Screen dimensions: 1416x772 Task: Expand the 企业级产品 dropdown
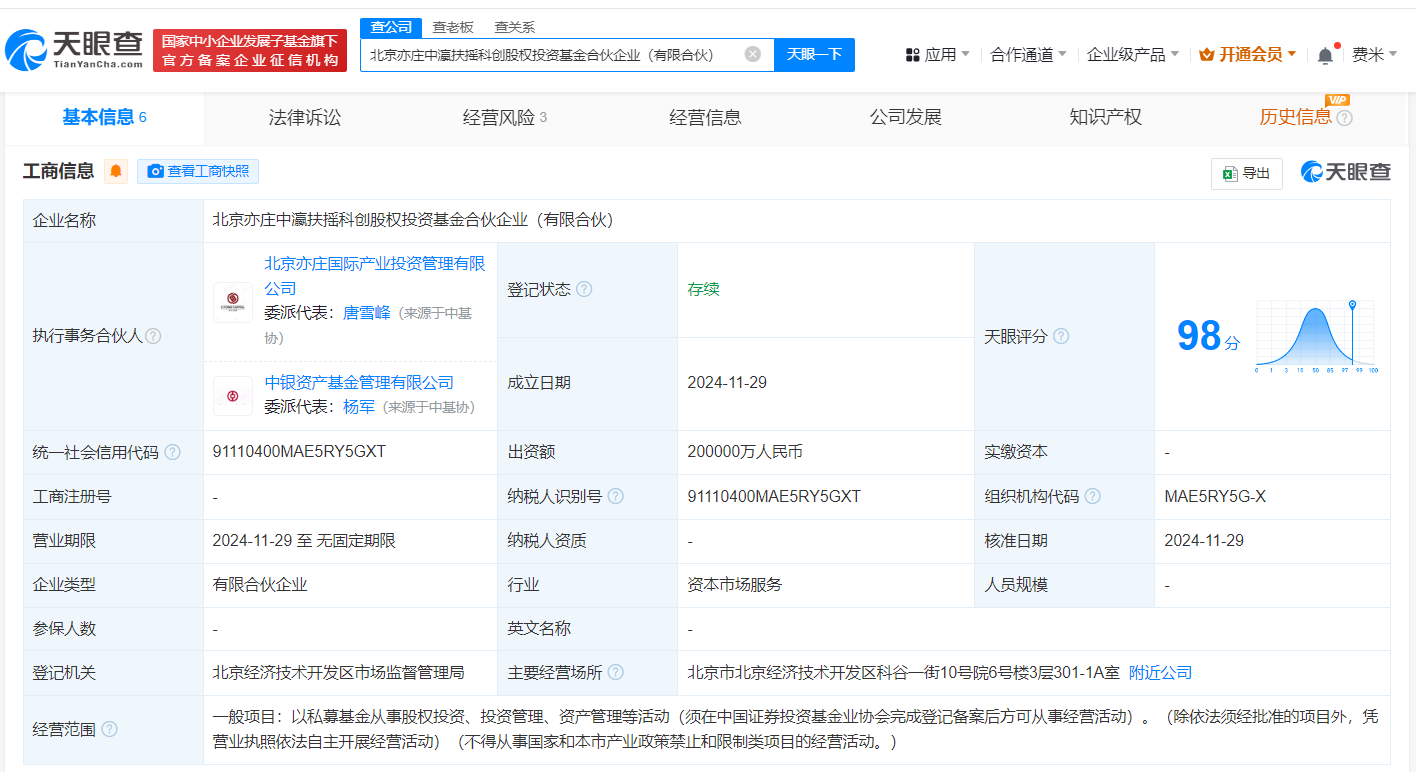click(x=1132, y=55)
